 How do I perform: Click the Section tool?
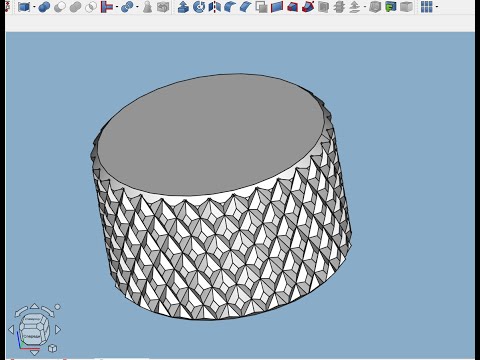(x=323, y=7)
